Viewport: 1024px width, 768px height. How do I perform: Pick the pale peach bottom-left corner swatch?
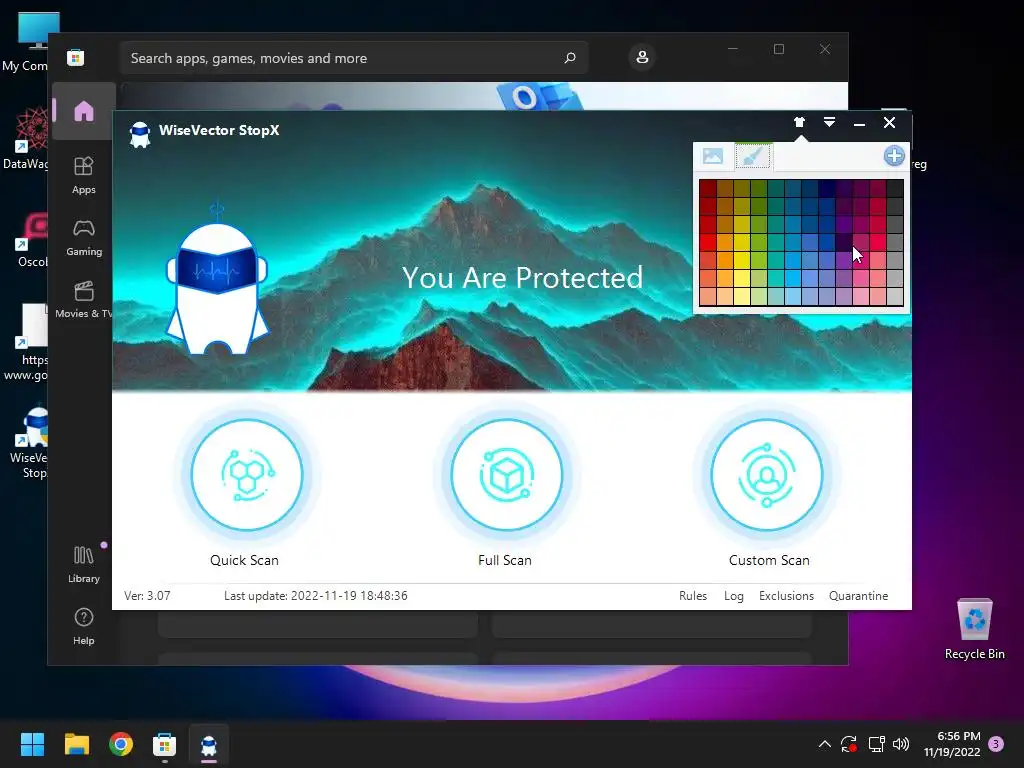(708, 296)
